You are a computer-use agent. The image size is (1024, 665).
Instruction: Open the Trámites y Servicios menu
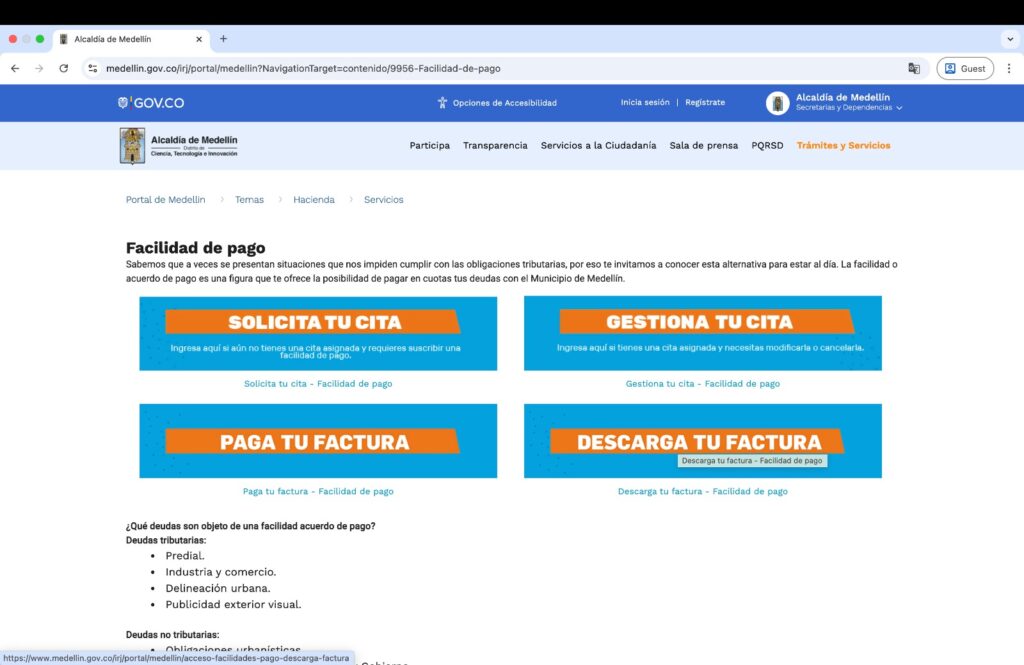click(843, 146)
